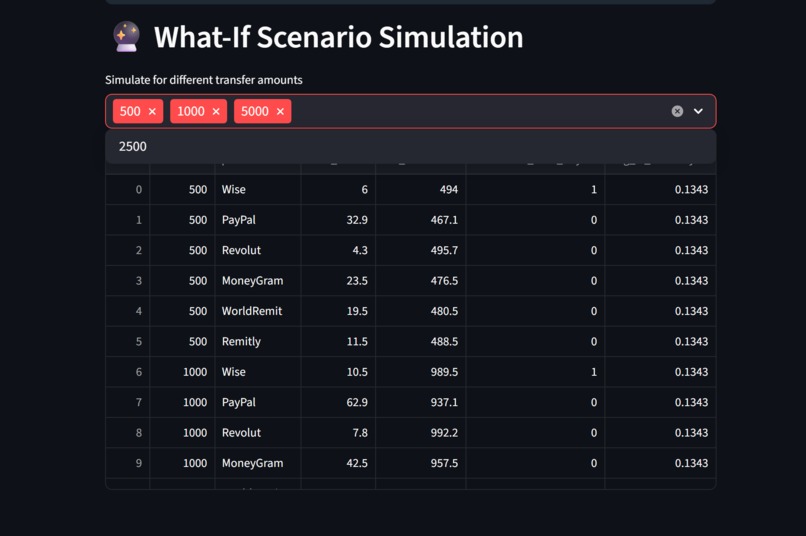Select the MoneyGram cell in row 3
The height and width of the screenshot is (536, 806).
pos(258,281)
